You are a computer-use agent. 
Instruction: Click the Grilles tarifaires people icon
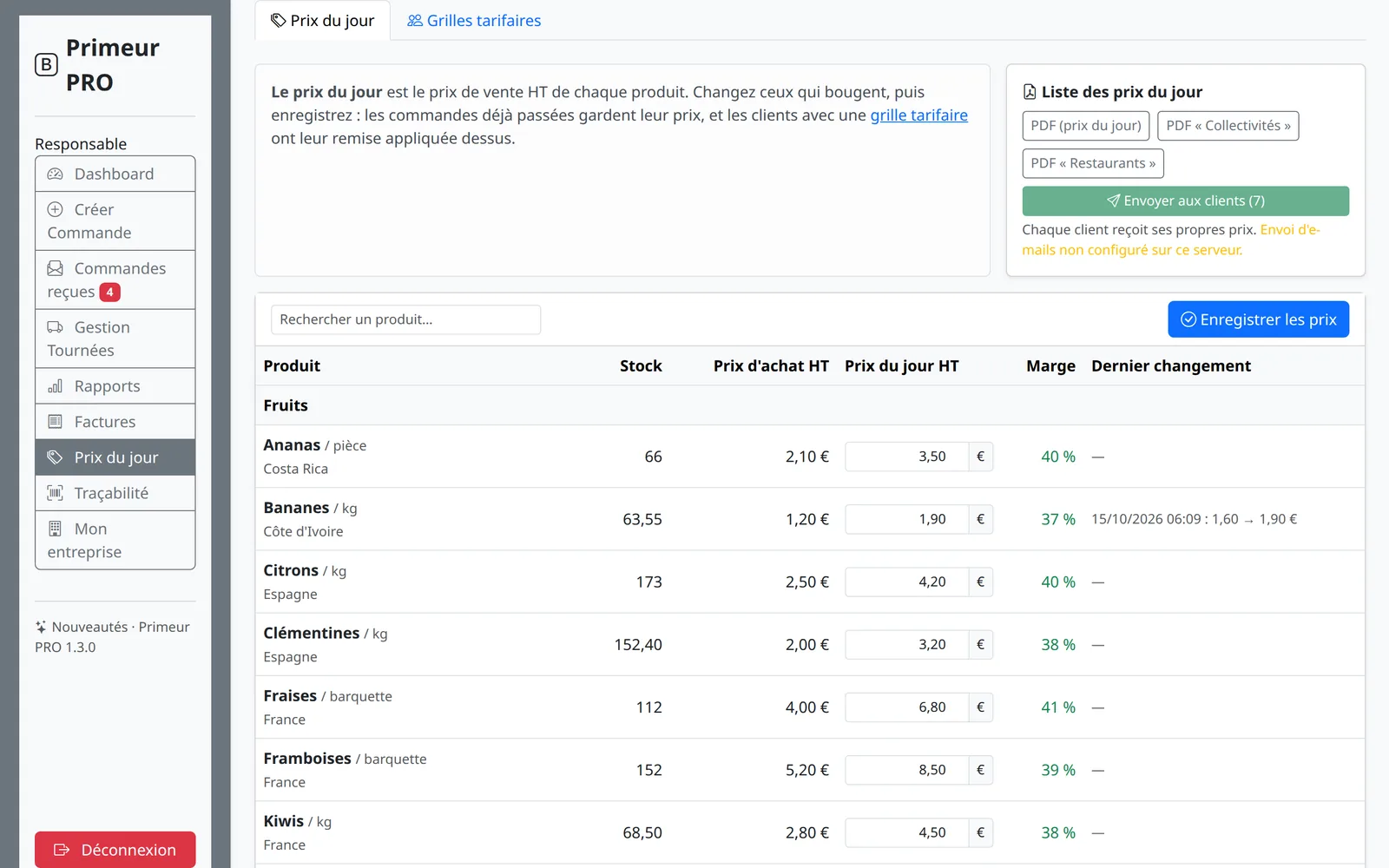coord(415,21)
